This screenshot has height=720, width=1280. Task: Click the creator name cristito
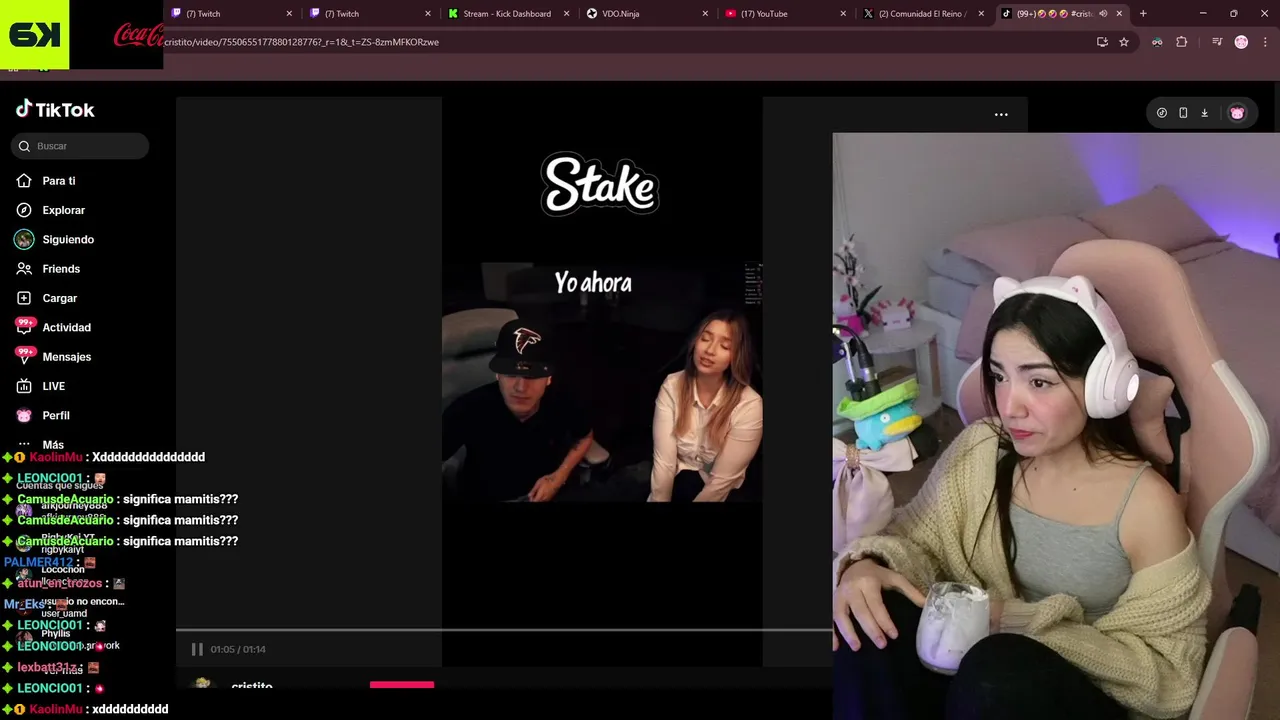coord(252,686)
